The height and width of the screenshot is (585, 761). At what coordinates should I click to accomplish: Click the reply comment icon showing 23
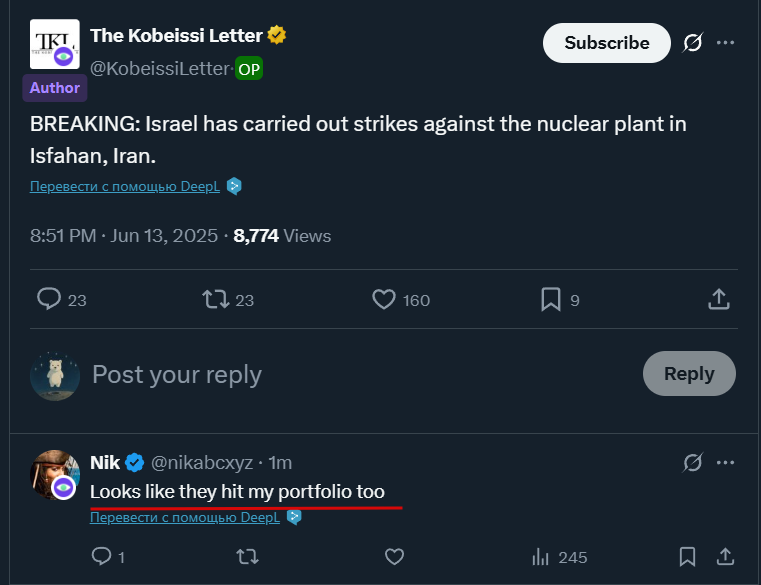click(49, 299)
